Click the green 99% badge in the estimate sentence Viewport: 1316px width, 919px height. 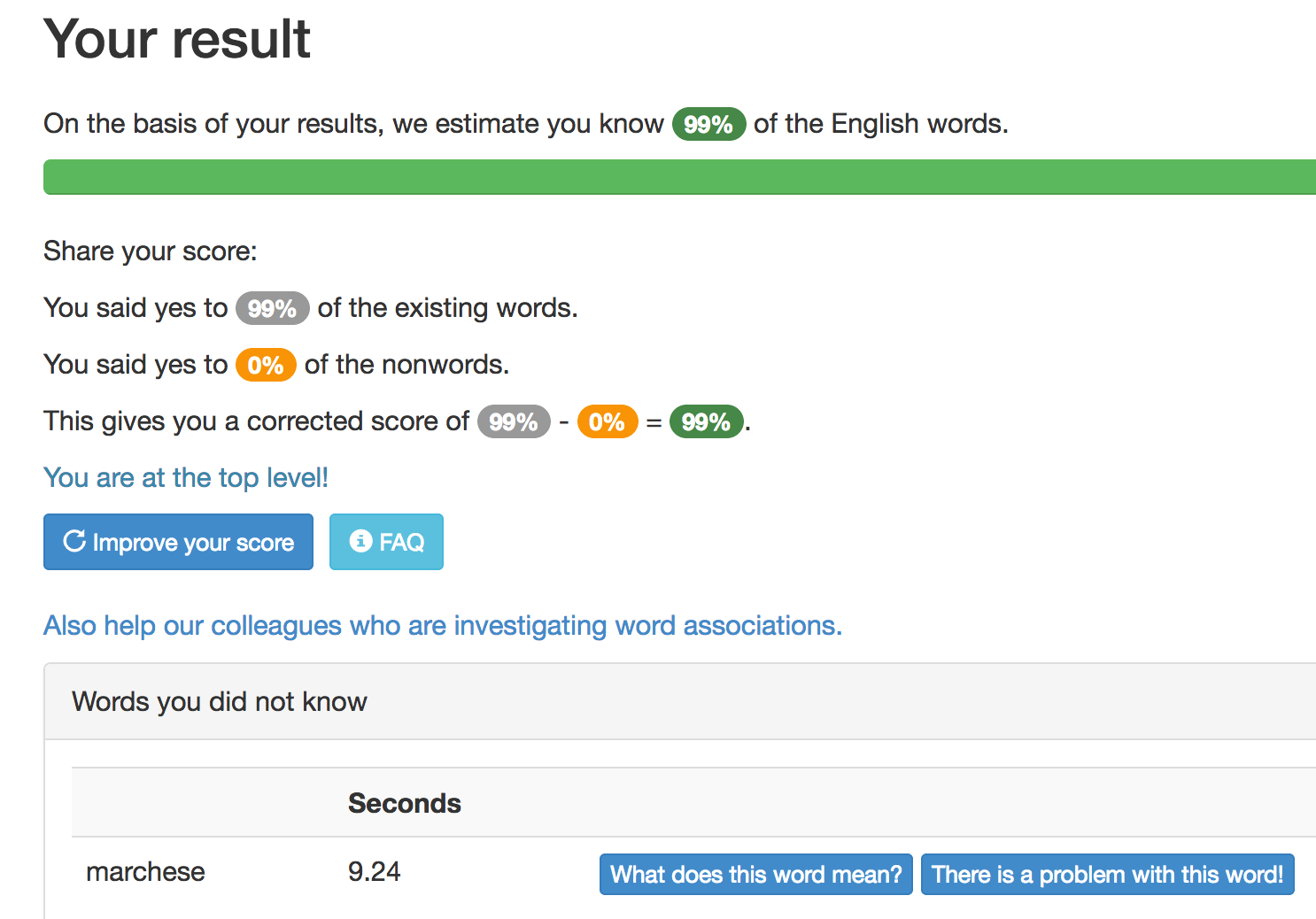[x=708, y=124]
